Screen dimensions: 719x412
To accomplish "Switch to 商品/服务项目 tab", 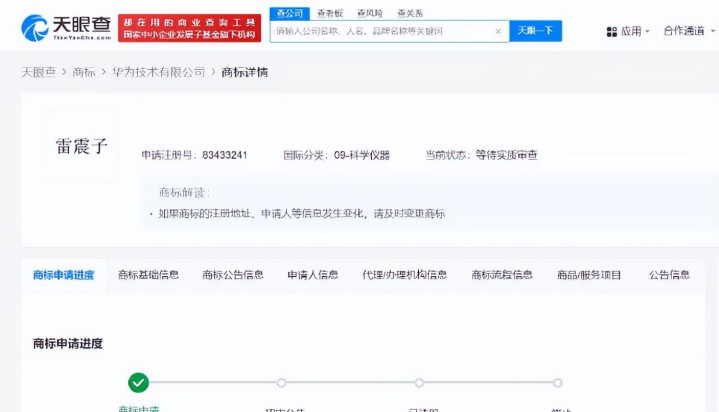I will tap(589, 275).
